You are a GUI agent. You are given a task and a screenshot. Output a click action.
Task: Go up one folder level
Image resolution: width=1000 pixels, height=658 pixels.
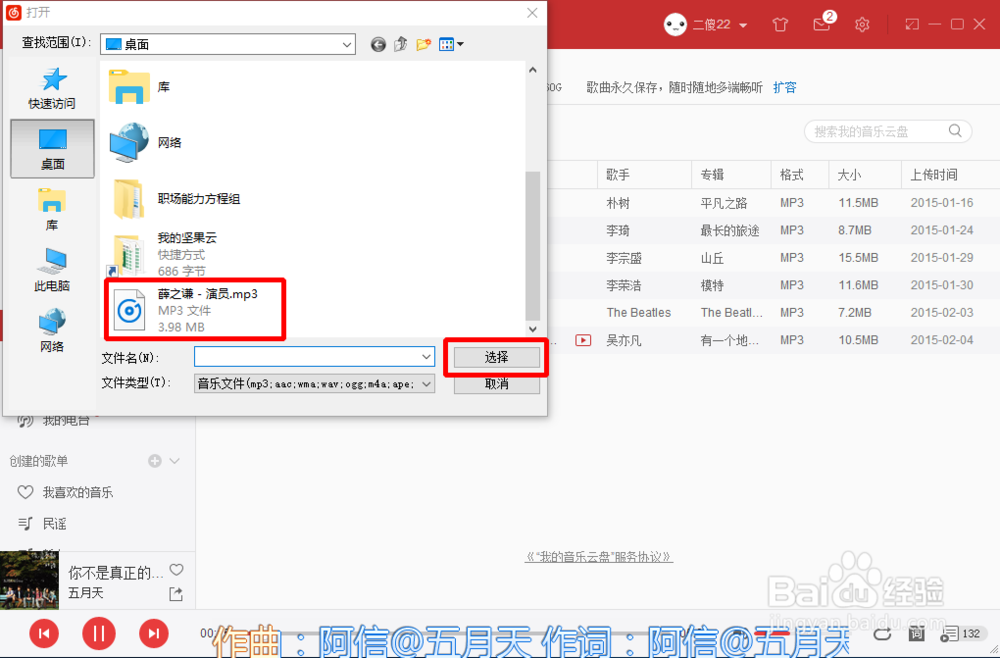(x=401, y=44)
